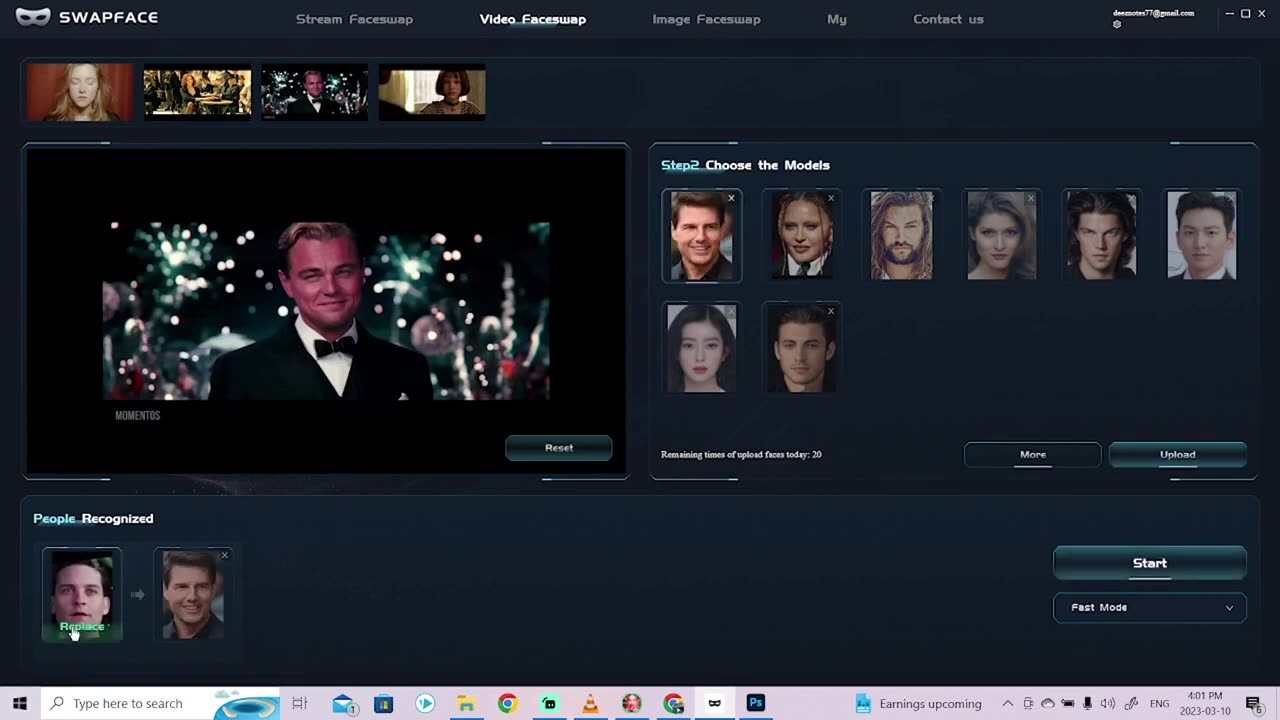Click Replace on the recognized DiCaprio face
Viewport: 1280px width, 720px height.
tap(81, 626)
